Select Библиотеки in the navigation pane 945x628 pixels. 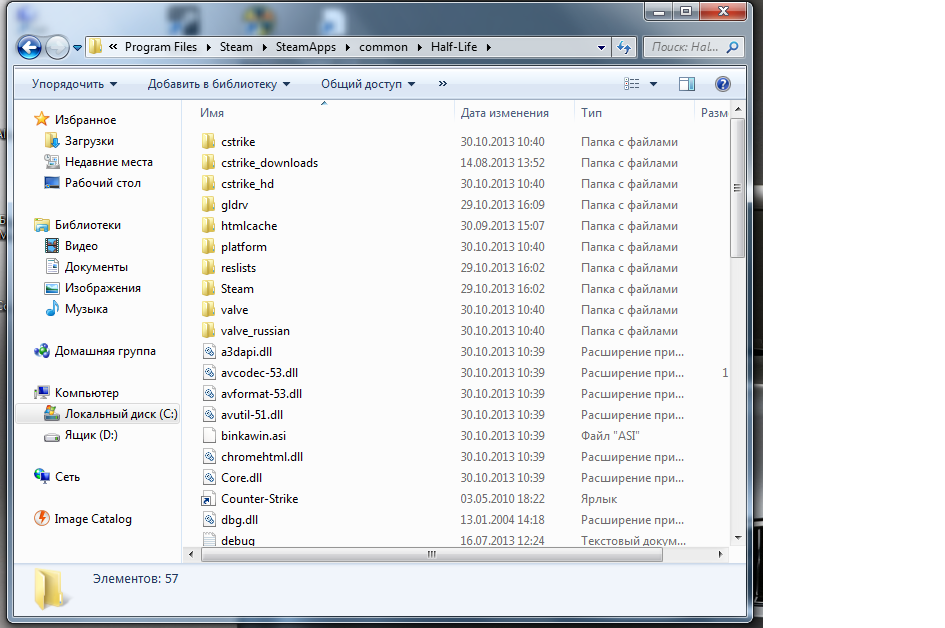click(x=87, y=225)
